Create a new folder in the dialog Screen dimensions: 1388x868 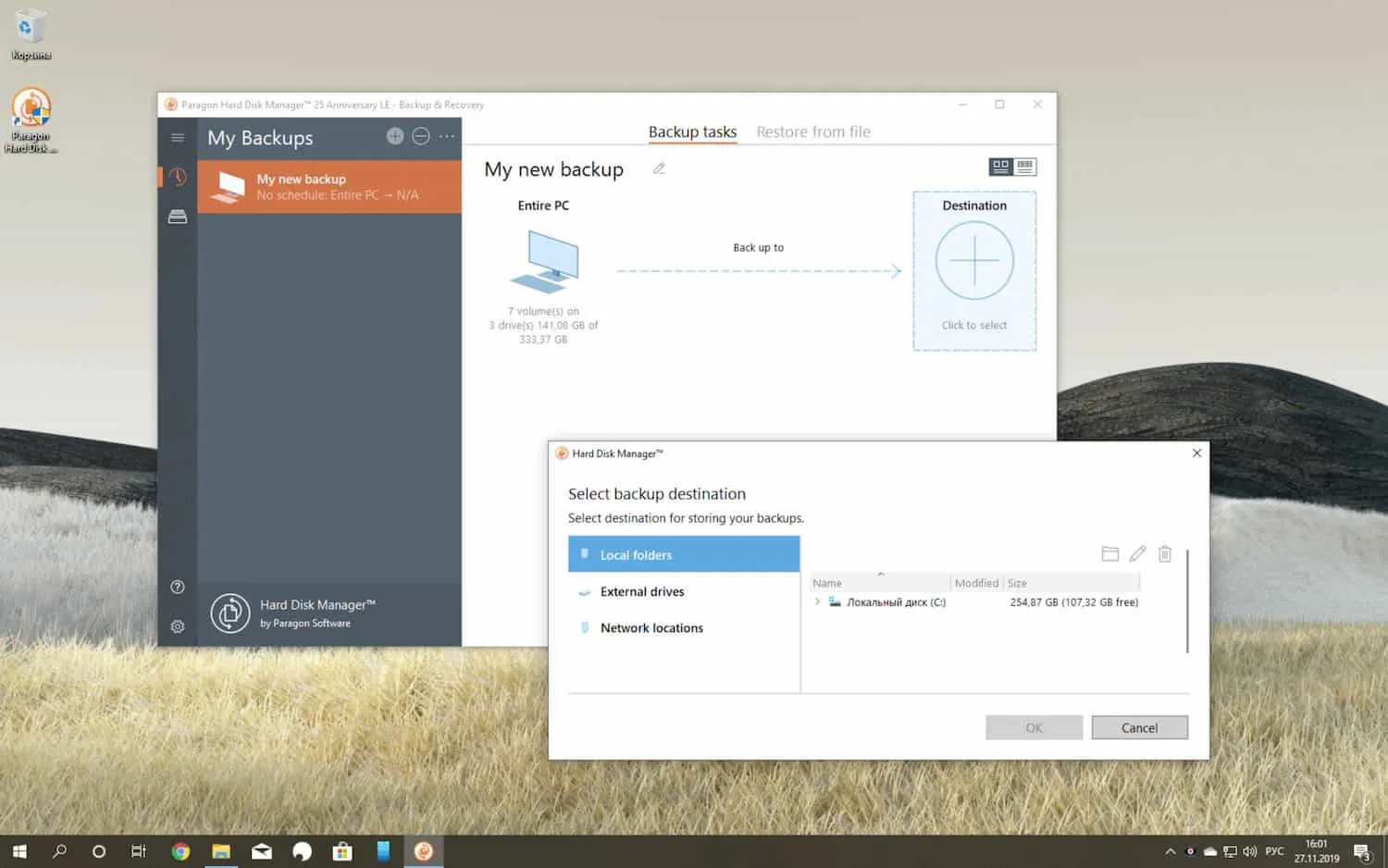pyautogui.click(x=1110, y=553)
